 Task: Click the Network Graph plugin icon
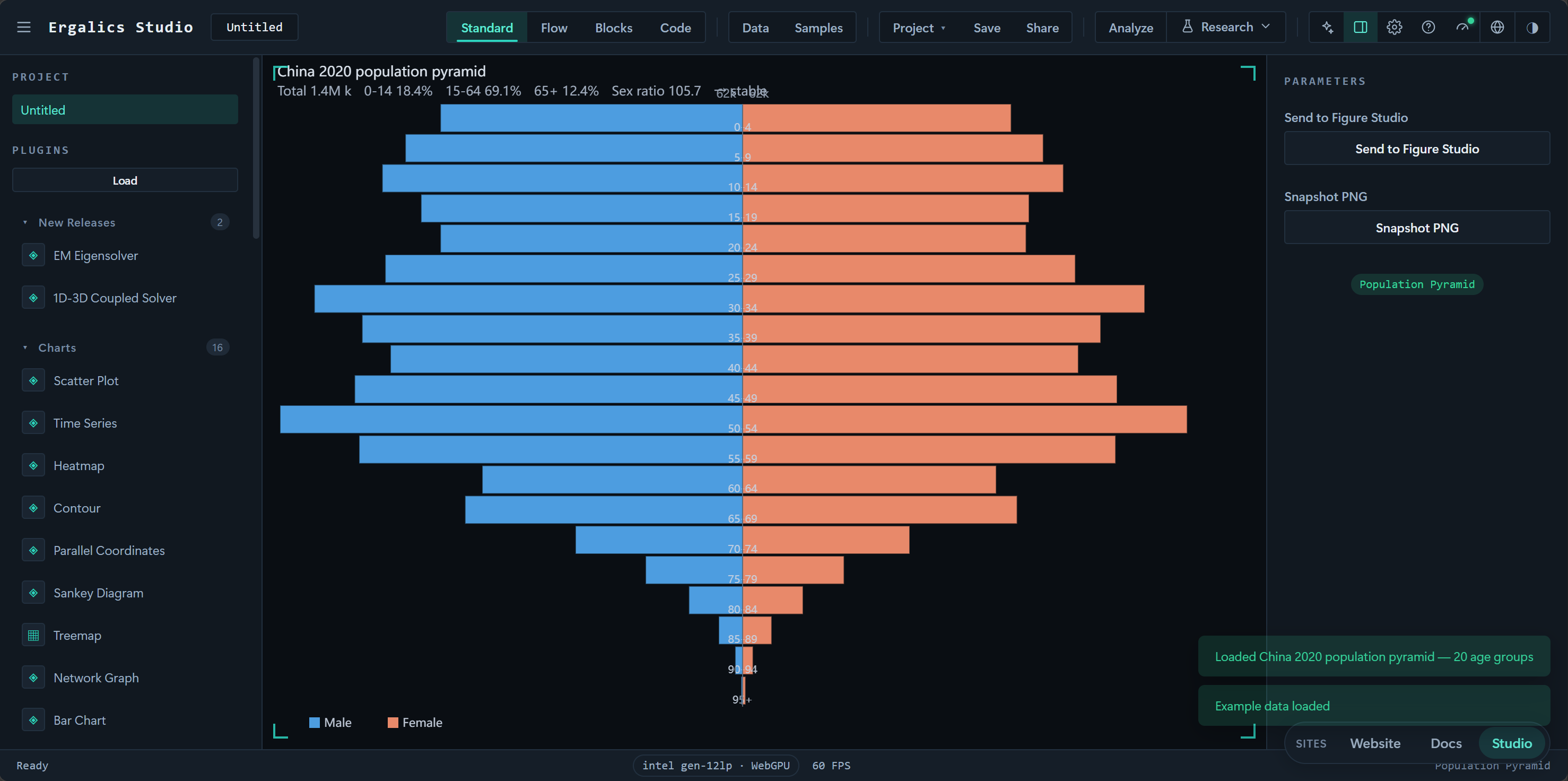click(x=33, y=678)
